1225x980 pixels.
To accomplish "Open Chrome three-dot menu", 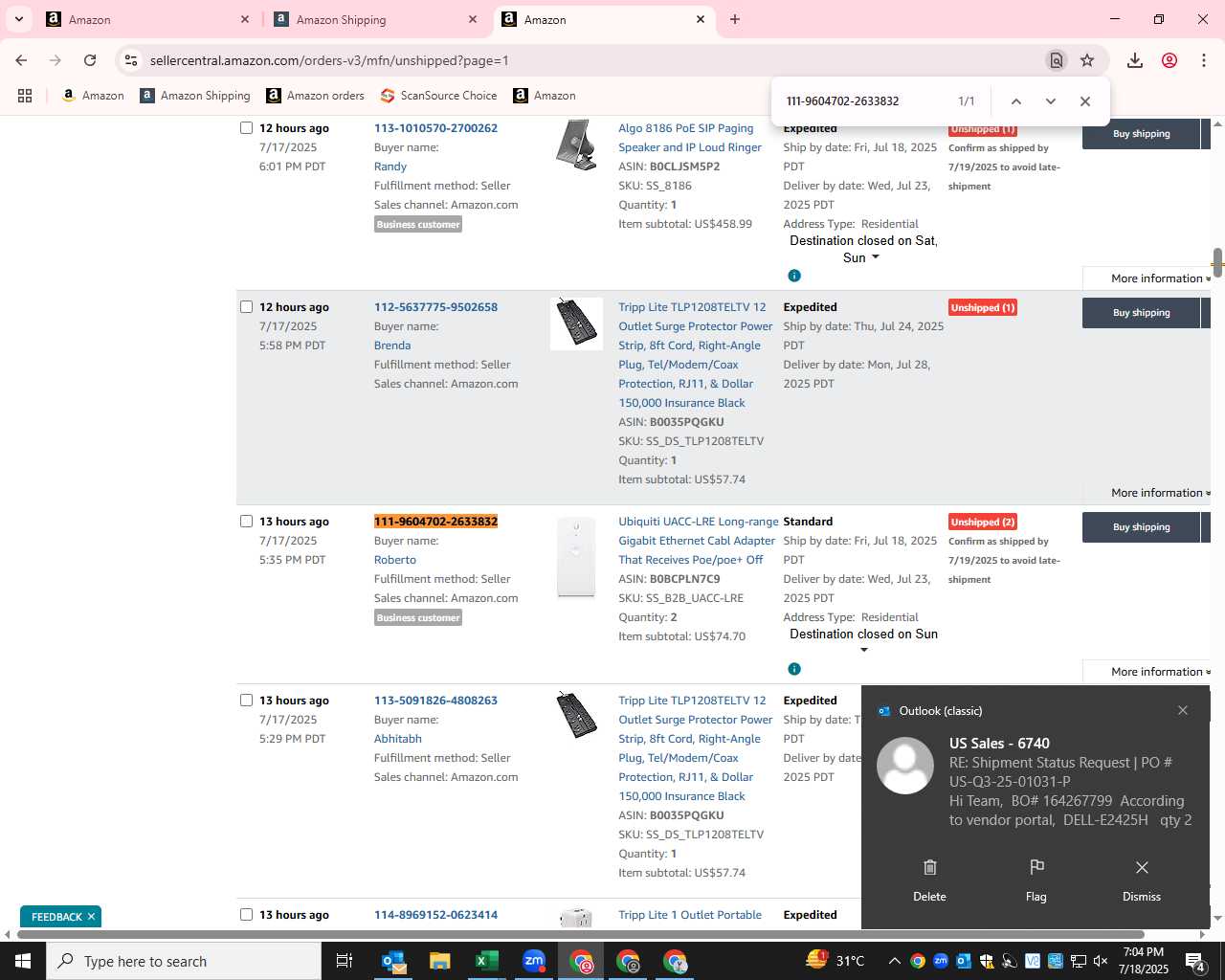I will pos(1204,60).
